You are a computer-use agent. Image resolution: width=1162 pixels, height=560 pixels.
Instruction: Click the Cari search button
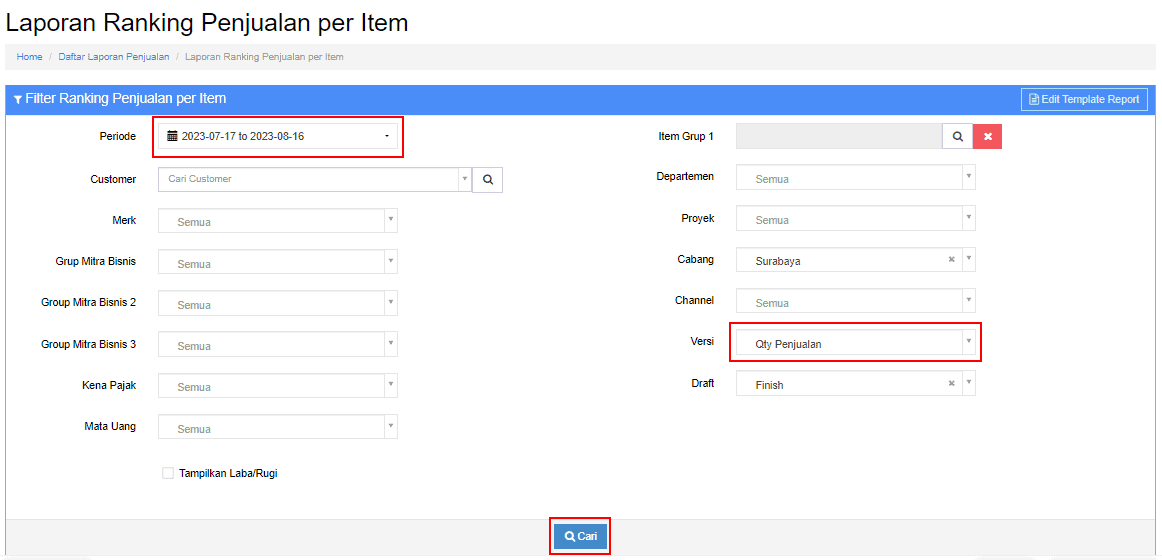pos(580,536)
